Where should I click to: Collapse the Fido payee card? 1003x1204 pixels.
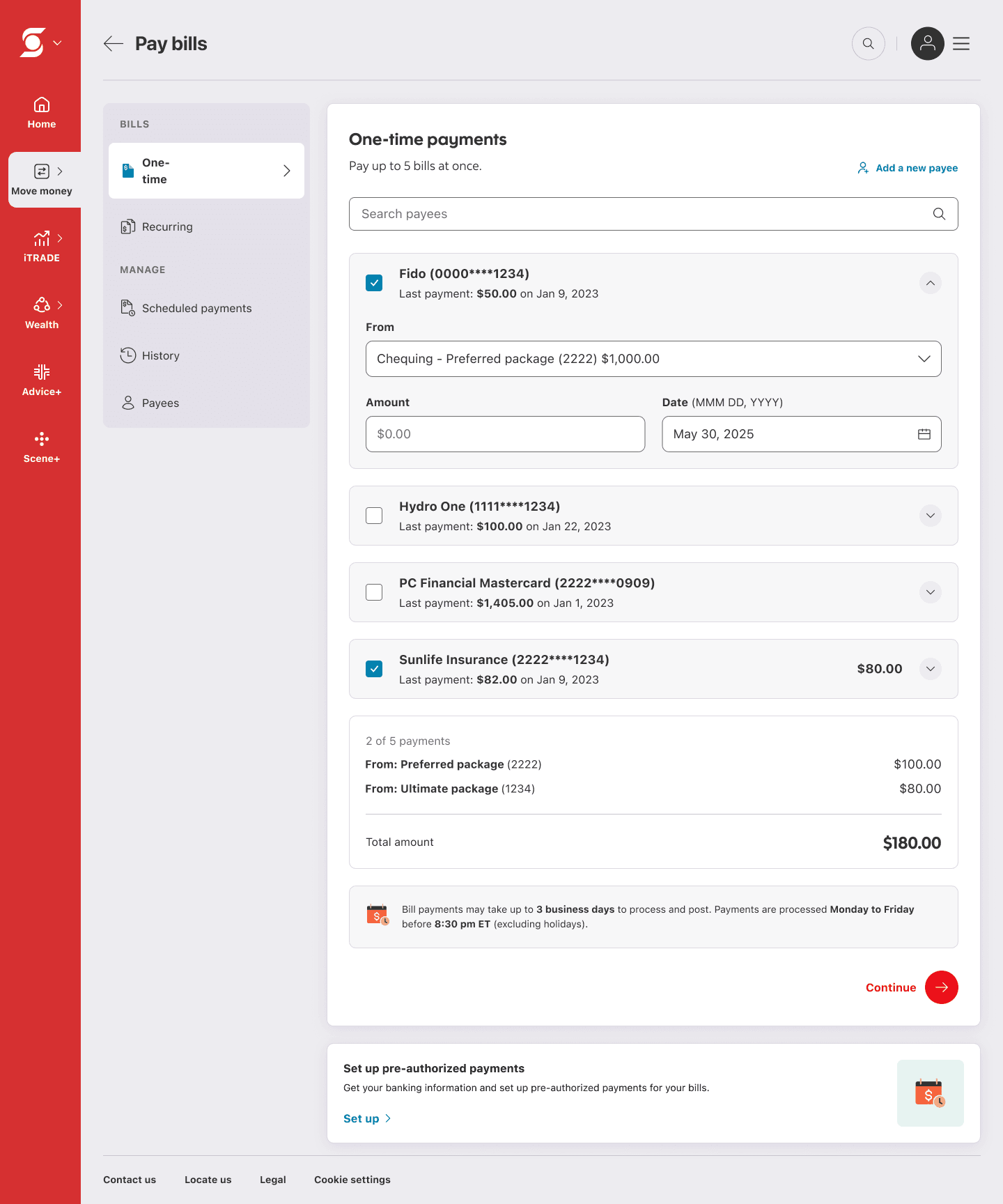tap(931, 283)
